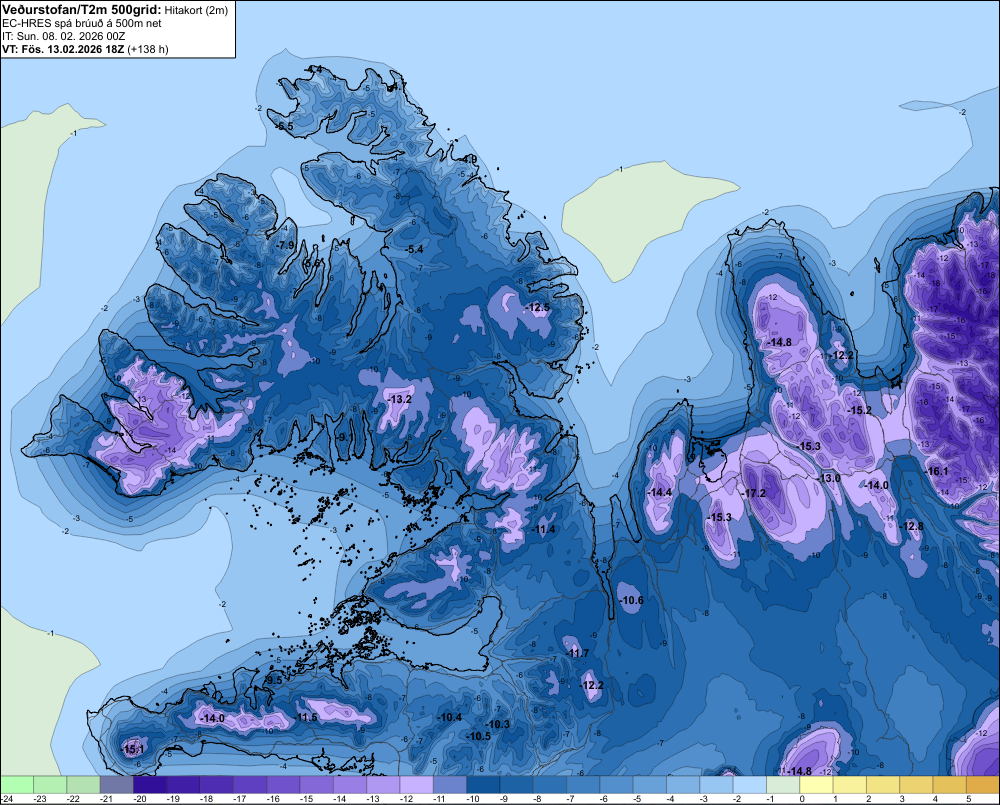Click the bold temperature value -12.5
This screenshot has height=805, width=1000.
click(538, 307)
